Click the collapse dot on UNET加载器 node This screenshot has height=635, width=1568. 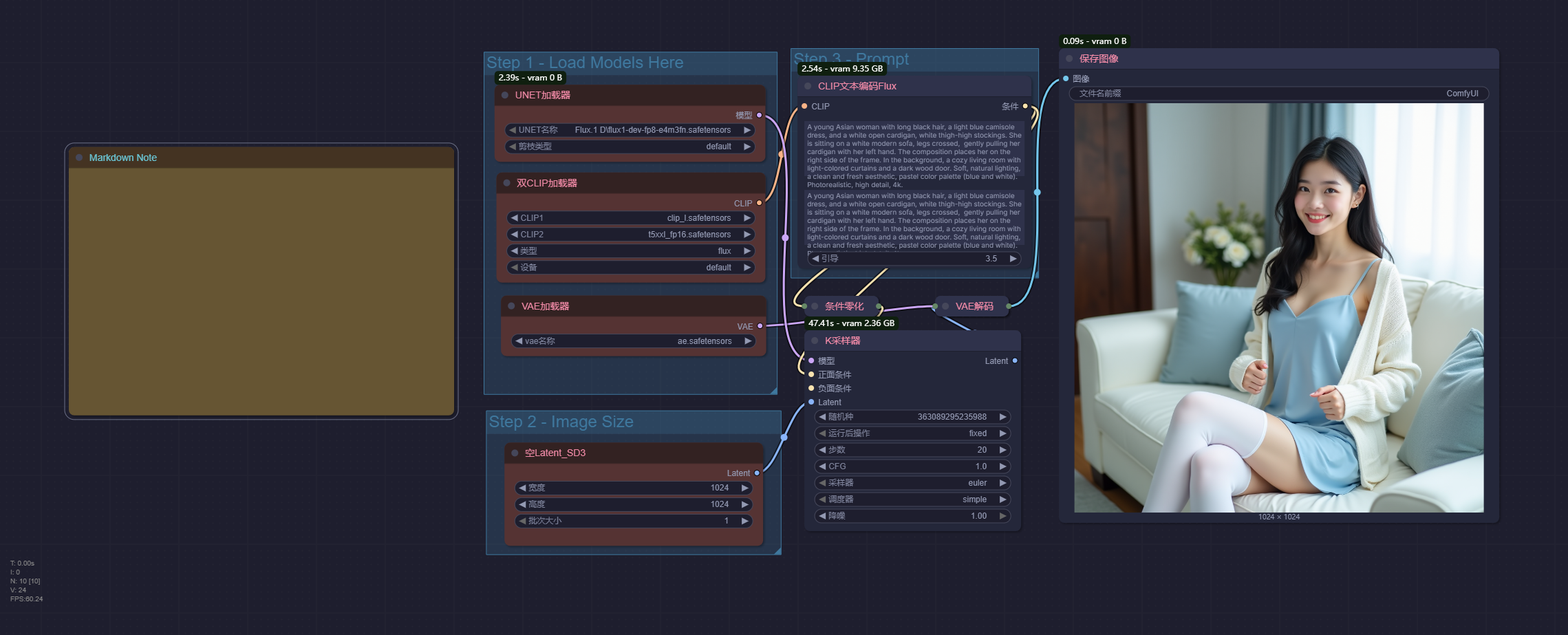click(x=505, y=95)
